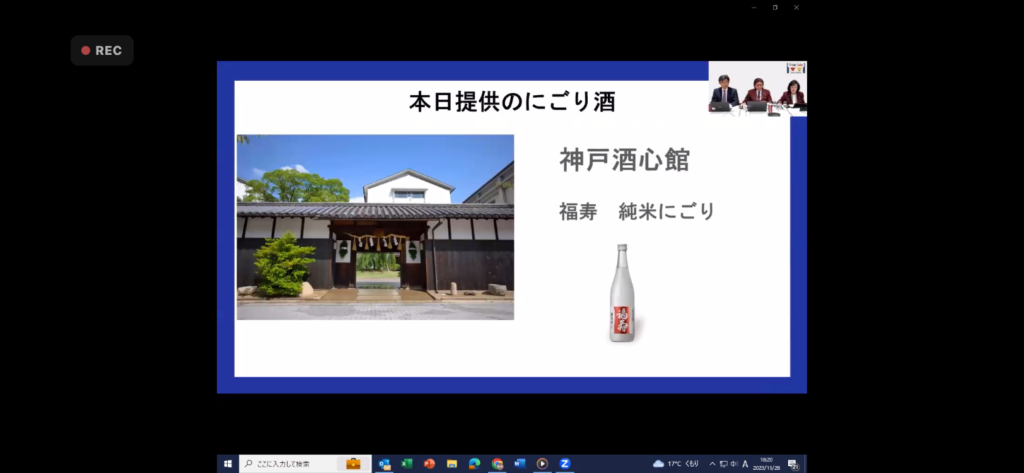This screenshot has width=1024, height=473.
Task: Click the network icon in the system tray
Action: coord(724,464)
